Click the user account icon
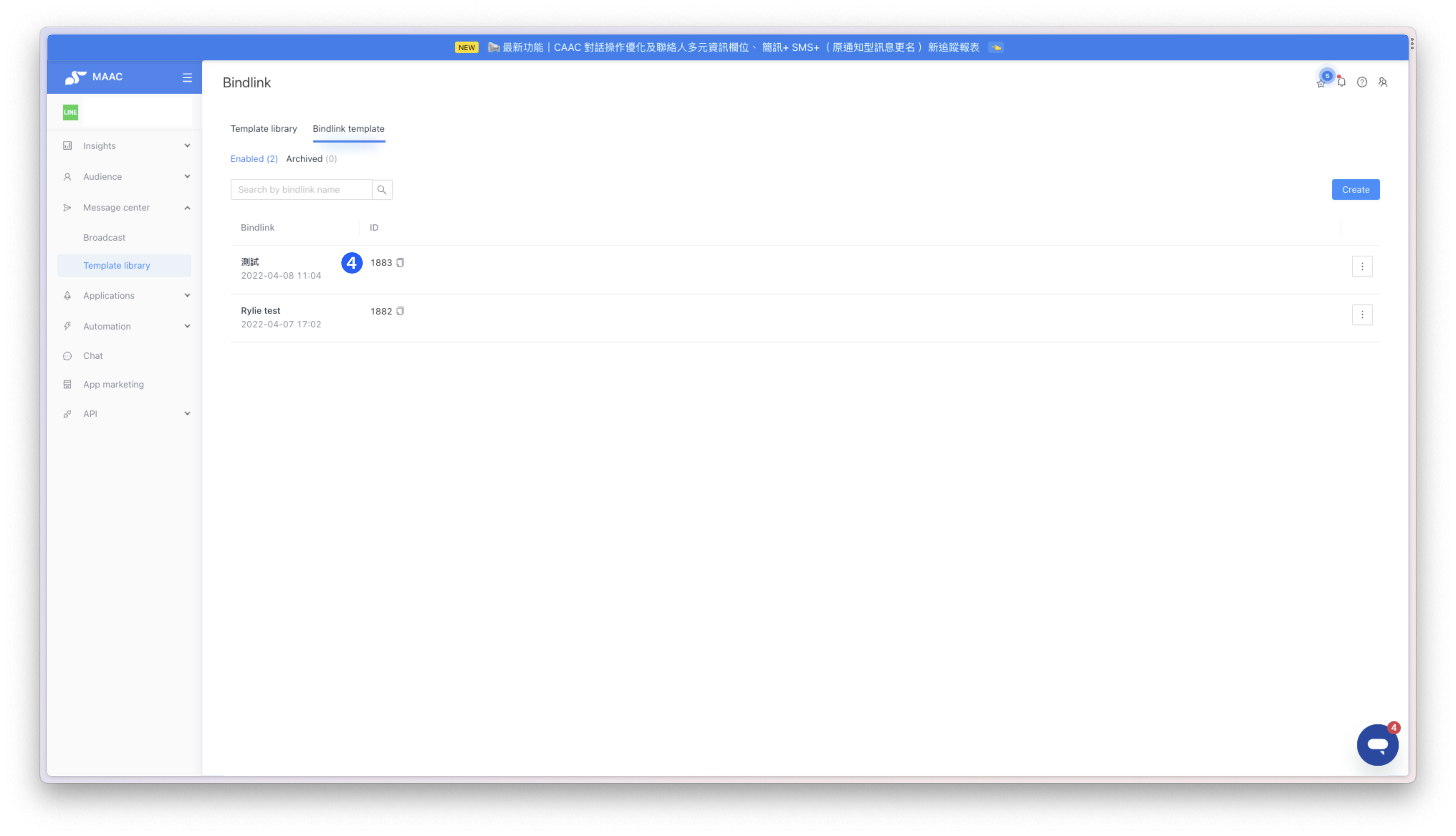The width and height of the screenshot is (1456, 836). (x=1383, y=83)
